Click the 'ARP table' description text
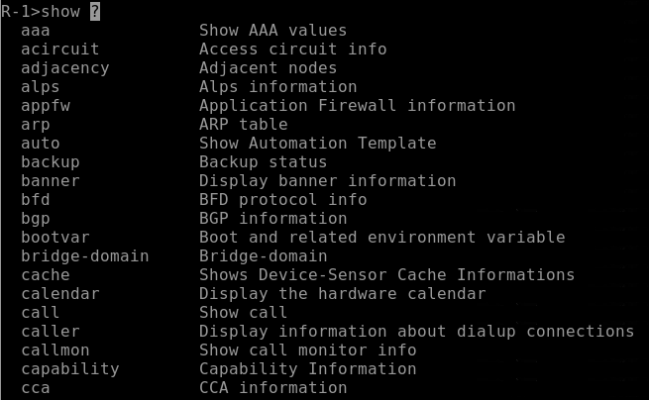The image size is (649, 400). 243,124
